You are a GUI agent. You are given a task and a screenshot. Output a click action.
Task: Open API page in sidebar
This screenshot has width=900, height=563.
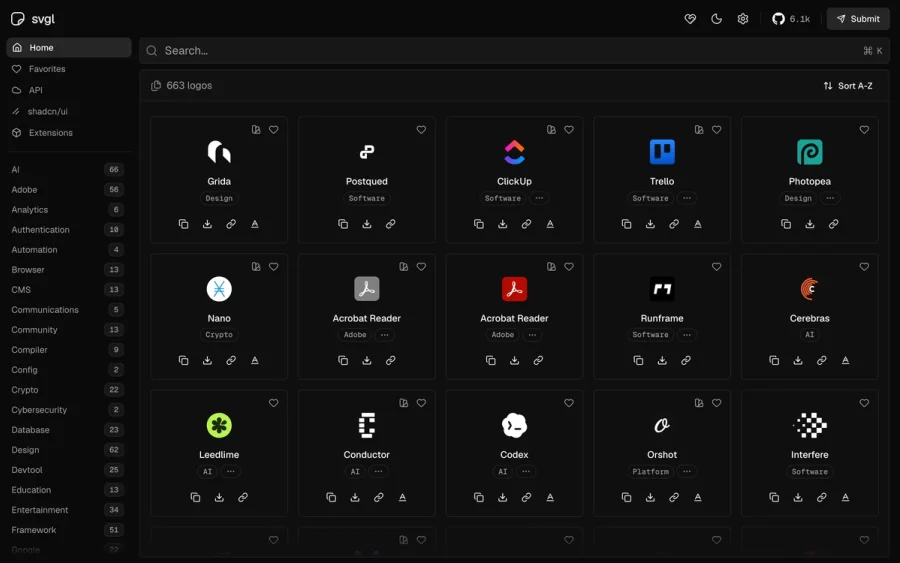[x=69, y=90]
